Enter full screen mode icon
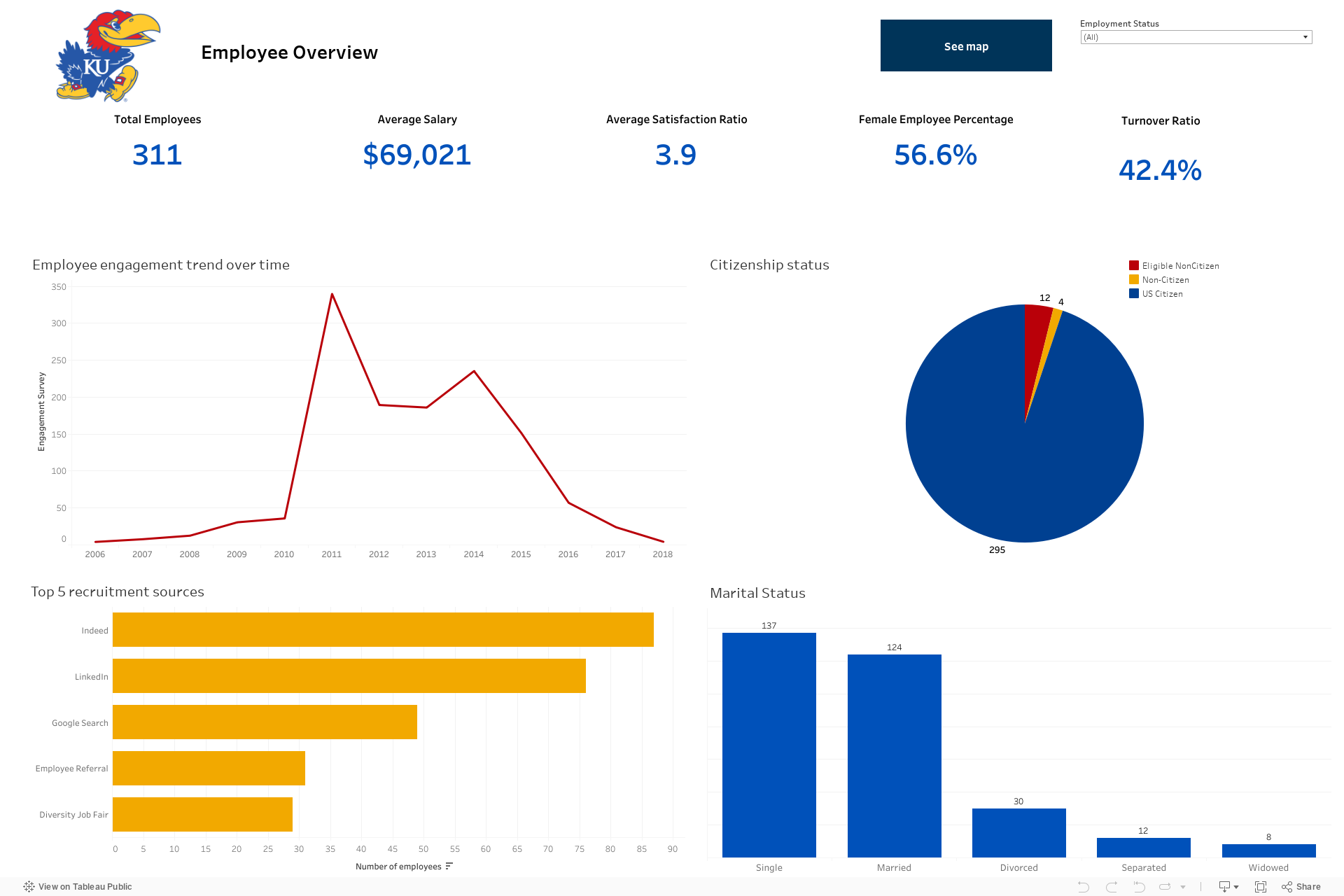Image resolution: width=1344 pixels, height=896 pixels. [x=1261, y=887]
